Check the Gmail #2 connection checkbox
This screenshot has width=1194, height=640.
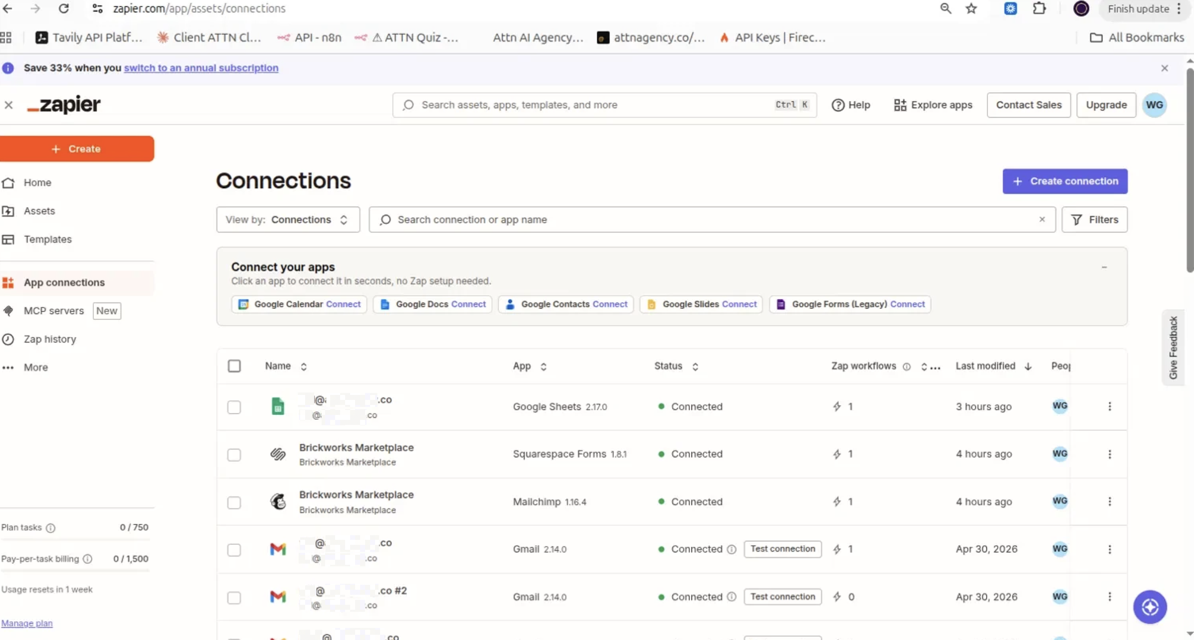234,598
